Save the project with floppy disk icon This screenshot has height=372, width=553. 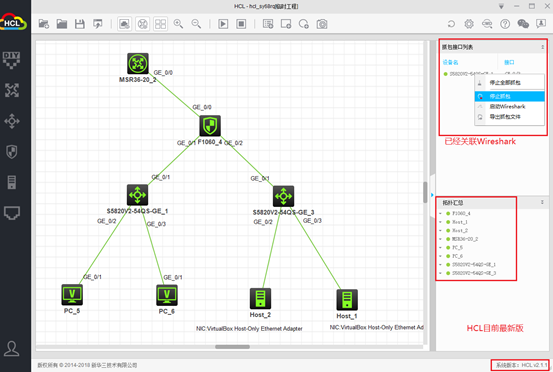[80, 24]
